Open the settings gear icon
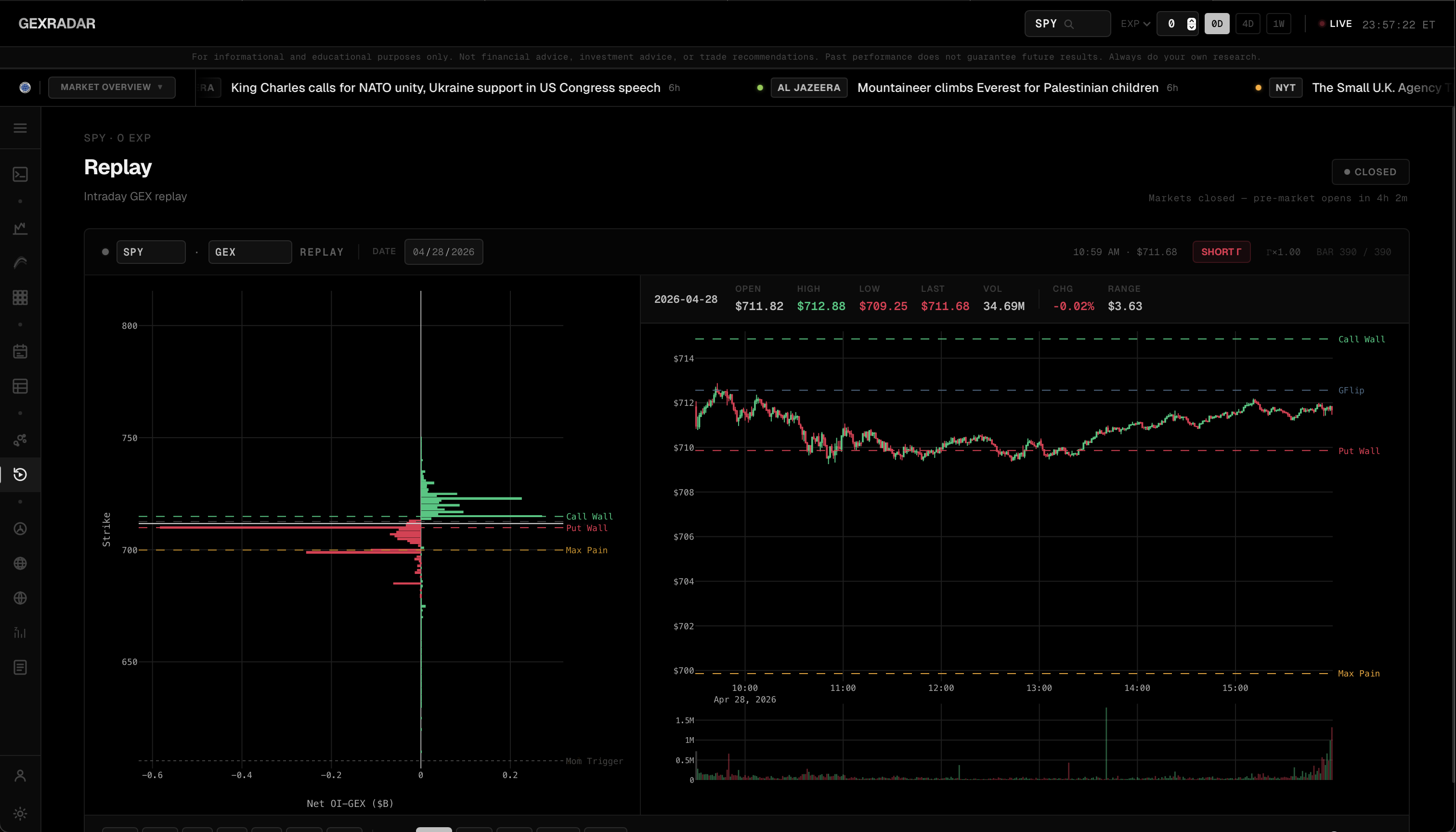 pyautogui.click(x=20, y=813)
